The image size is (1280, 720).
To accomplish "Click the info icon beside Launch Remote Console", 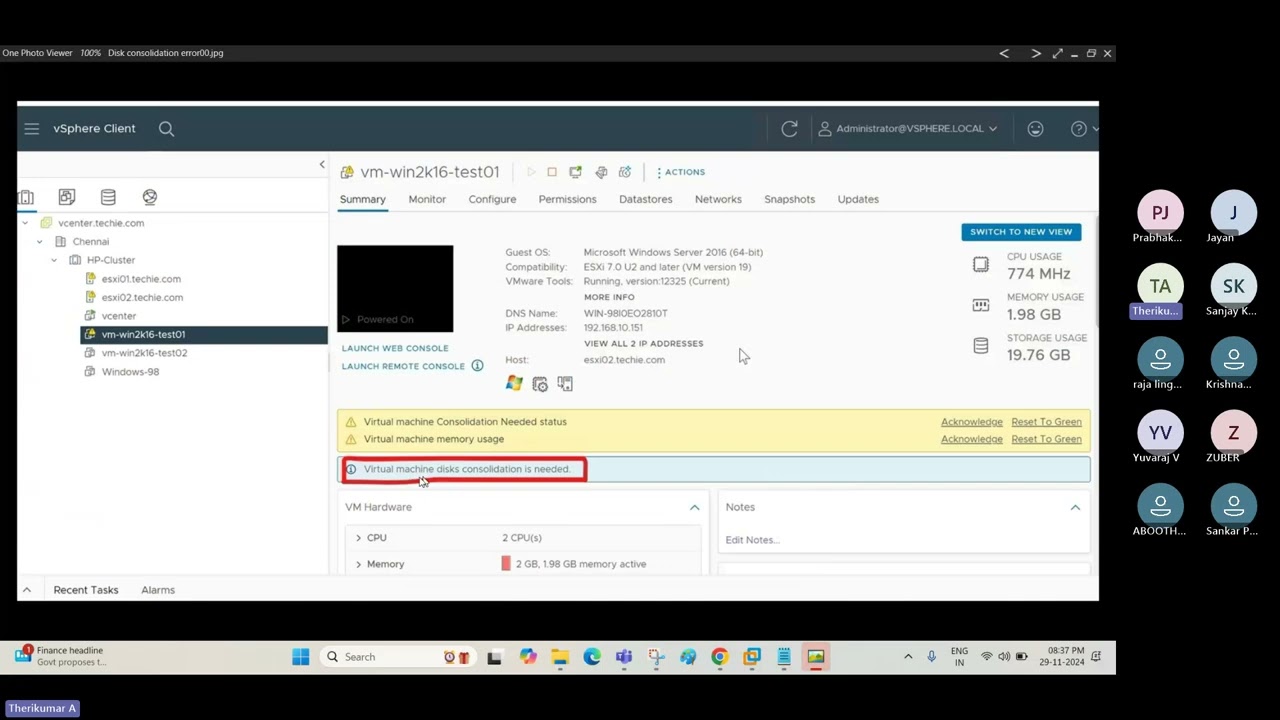I will (x=477, y=366).
